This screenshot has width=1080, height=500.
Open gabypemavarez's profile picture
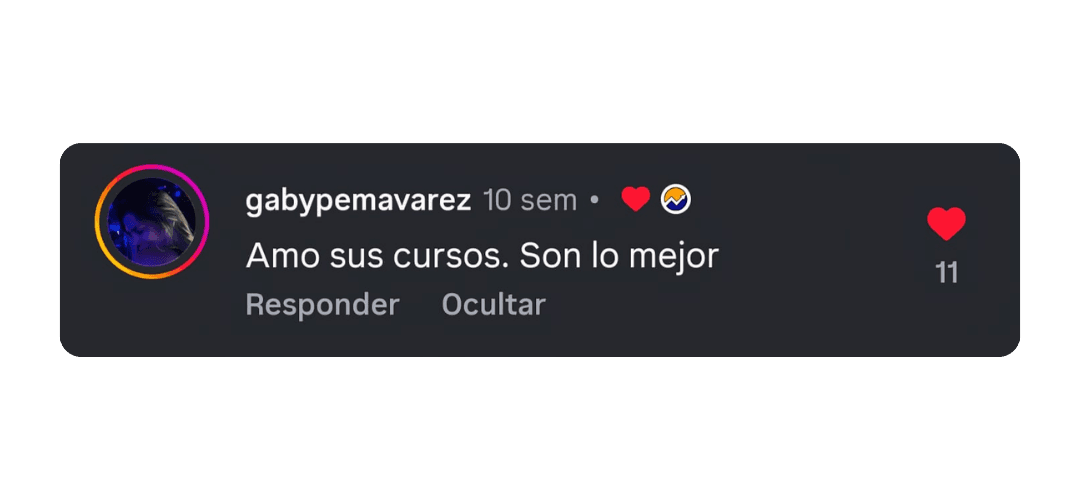coord(152,222)
